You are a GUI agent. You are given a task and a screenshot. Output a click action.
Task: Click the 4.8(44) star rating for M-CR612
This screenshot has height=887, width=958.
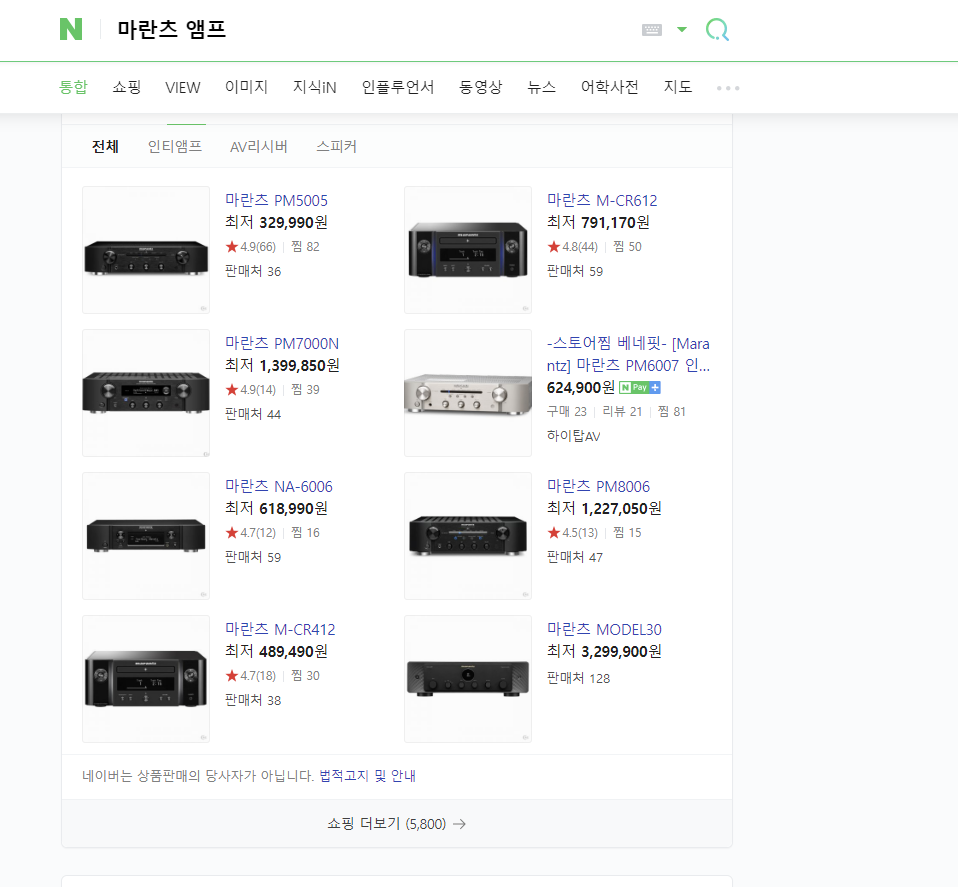(x=572, y=247)
